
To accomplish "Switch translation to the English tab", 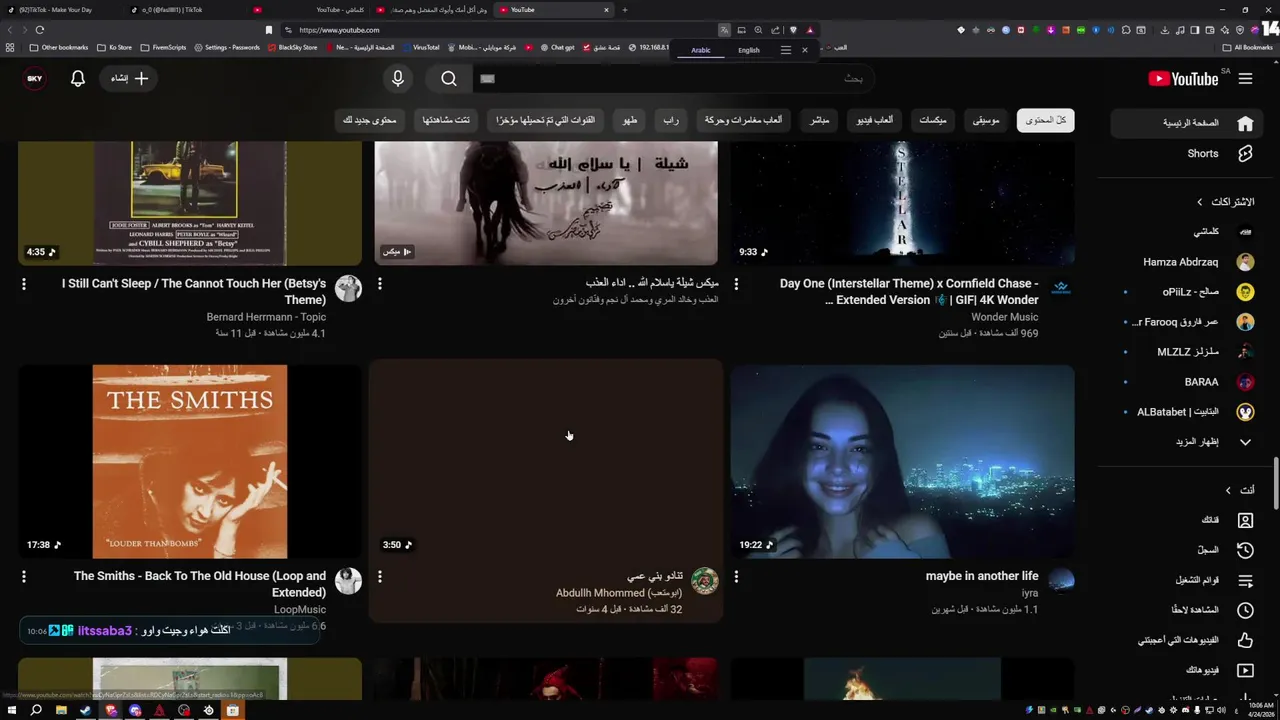I will (x=749, y=50).
